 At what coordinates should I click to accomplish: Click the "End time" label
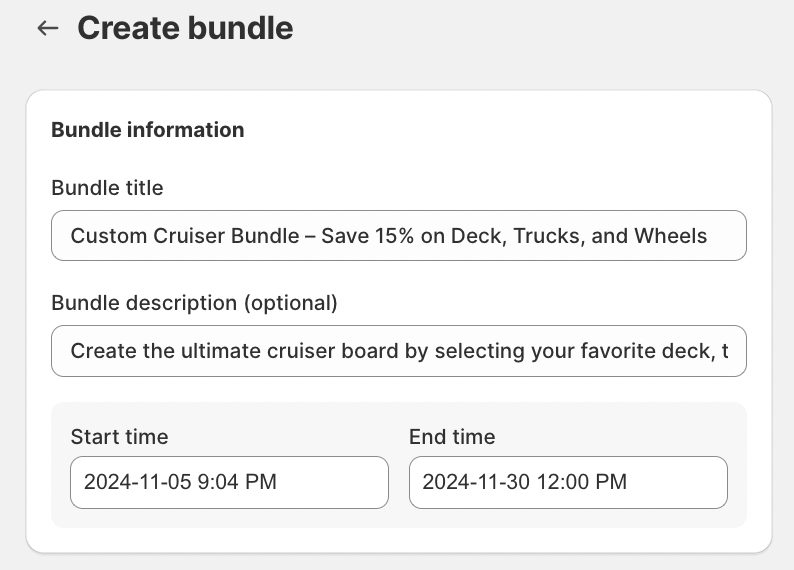tap(452, 436)
